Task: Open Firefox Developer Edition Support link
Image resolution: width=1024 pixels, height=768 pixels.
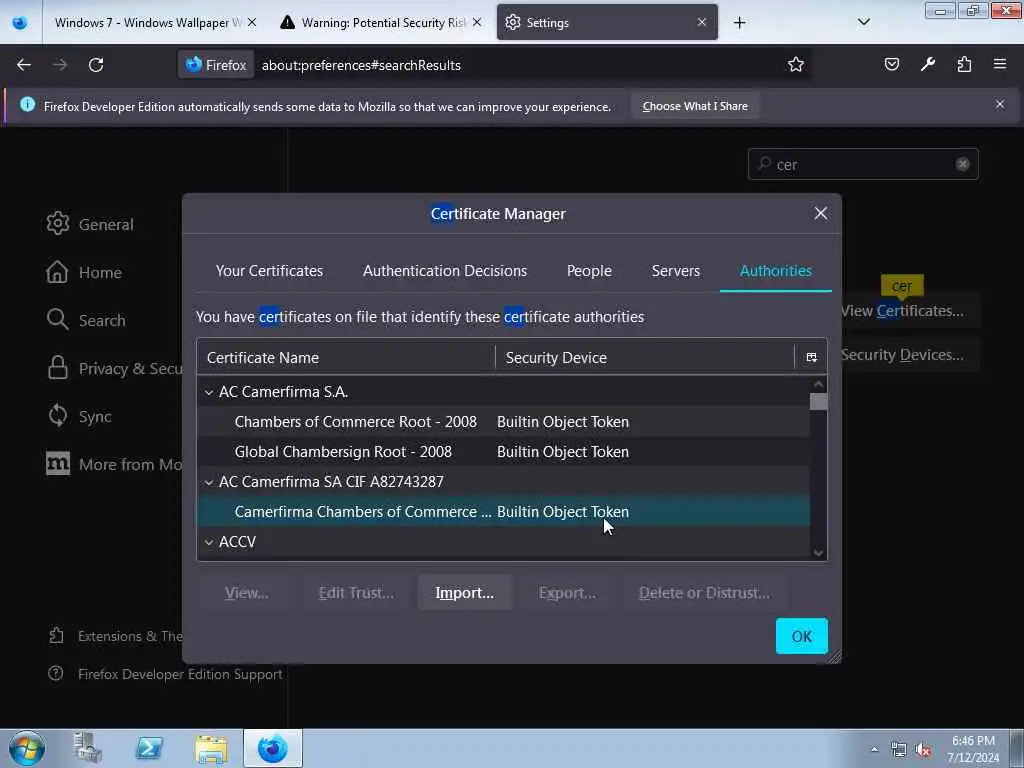Action: (165, 674)
